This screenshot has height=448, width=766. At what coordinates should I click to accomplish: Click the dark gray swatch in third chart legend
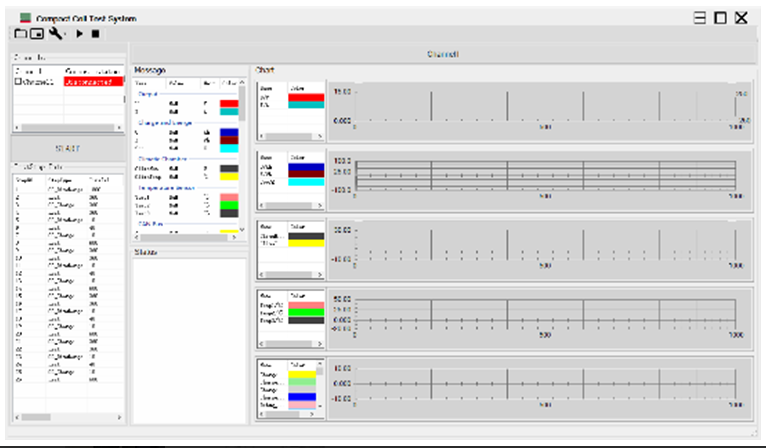306,236
